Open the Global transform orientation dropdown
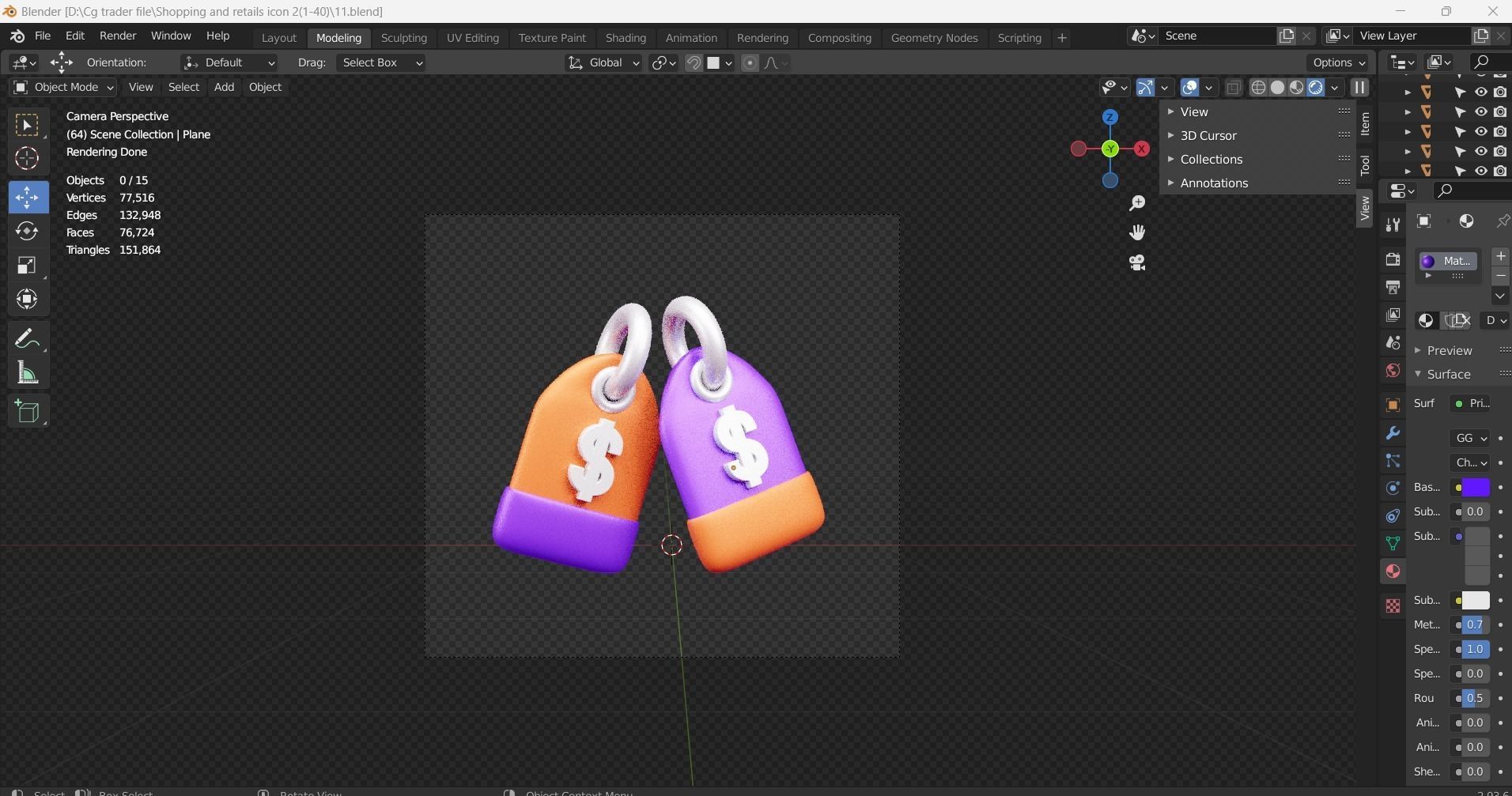 tap(603, 62)
